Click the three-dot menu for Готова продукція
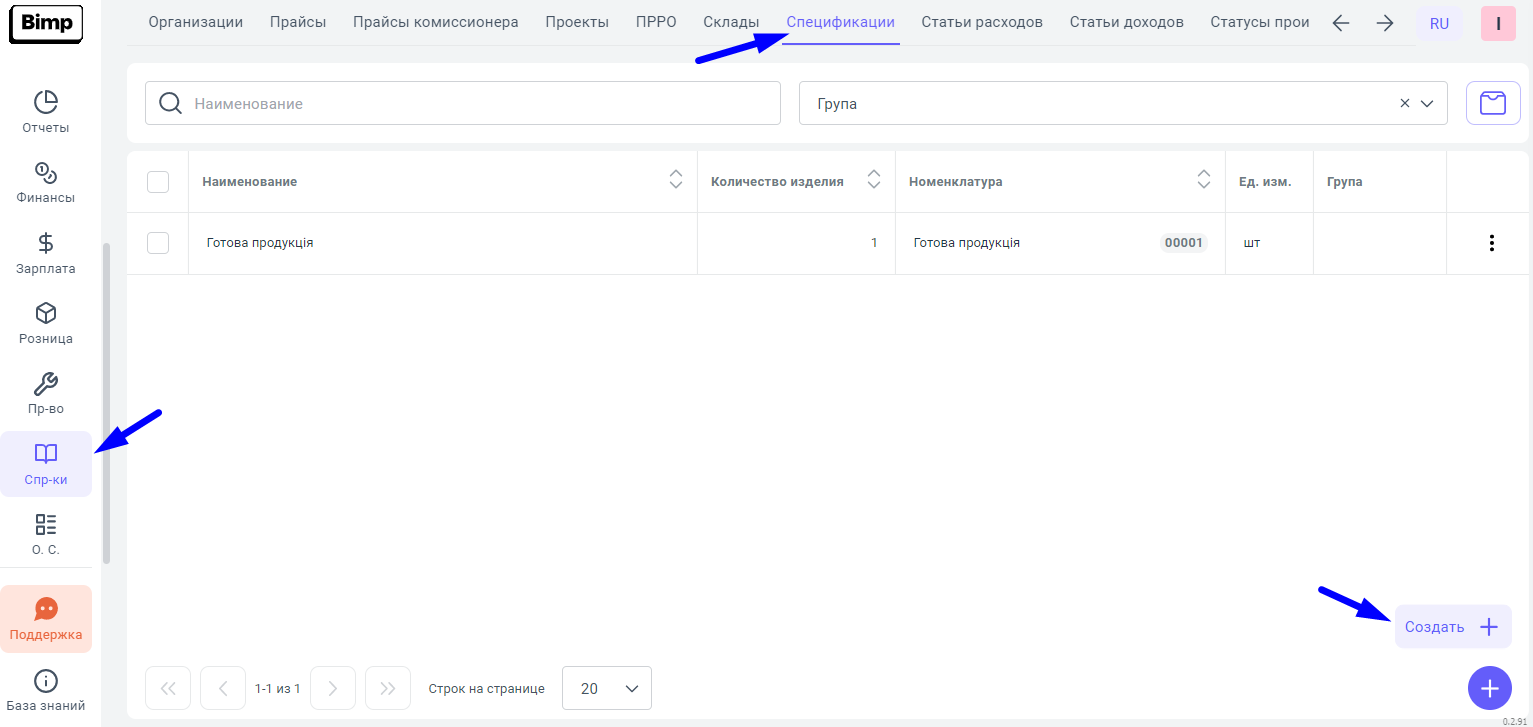 coord(1491,243)
